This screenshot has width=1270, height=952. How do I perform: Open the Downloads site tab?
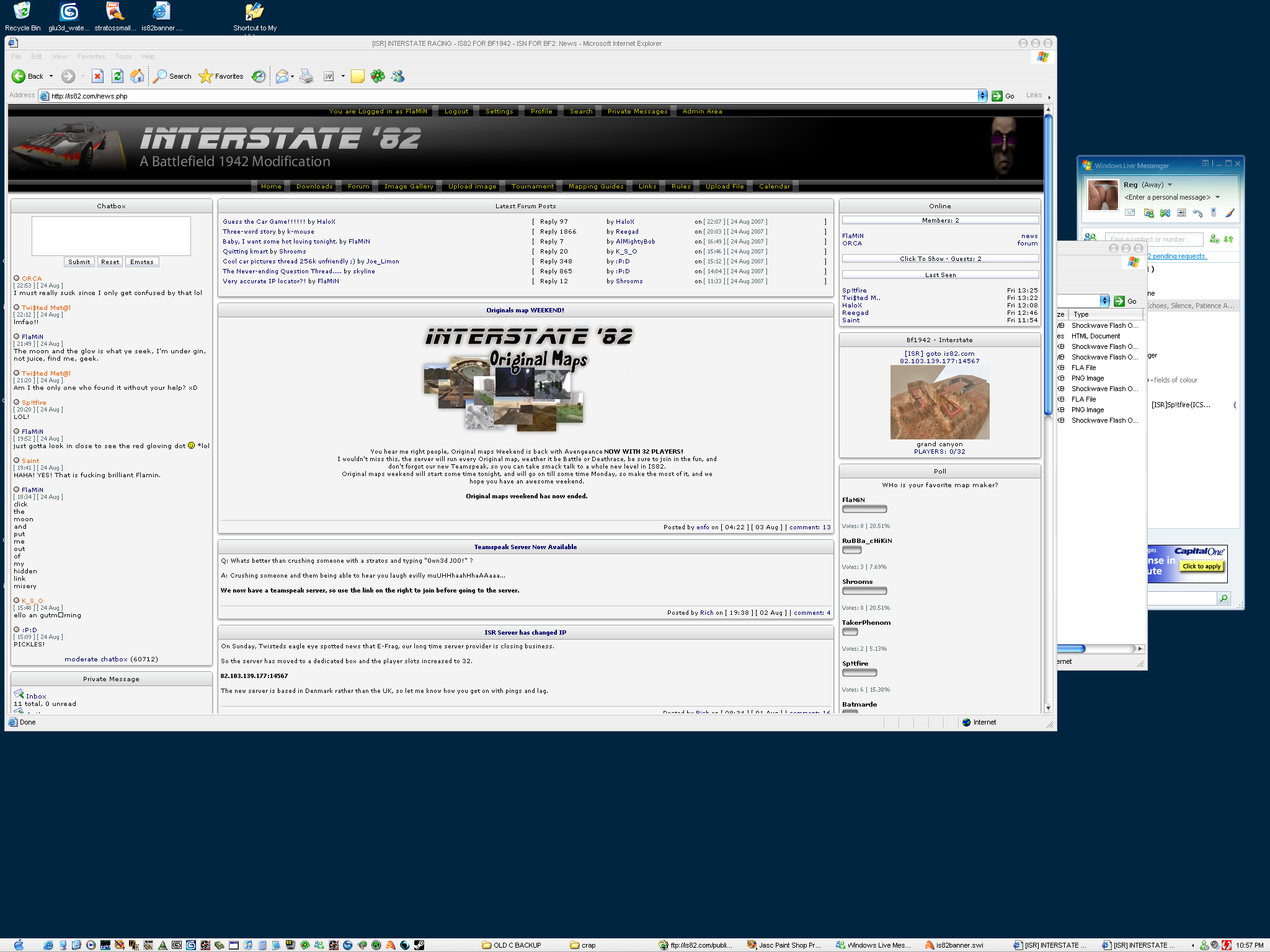tap(314, 186)
